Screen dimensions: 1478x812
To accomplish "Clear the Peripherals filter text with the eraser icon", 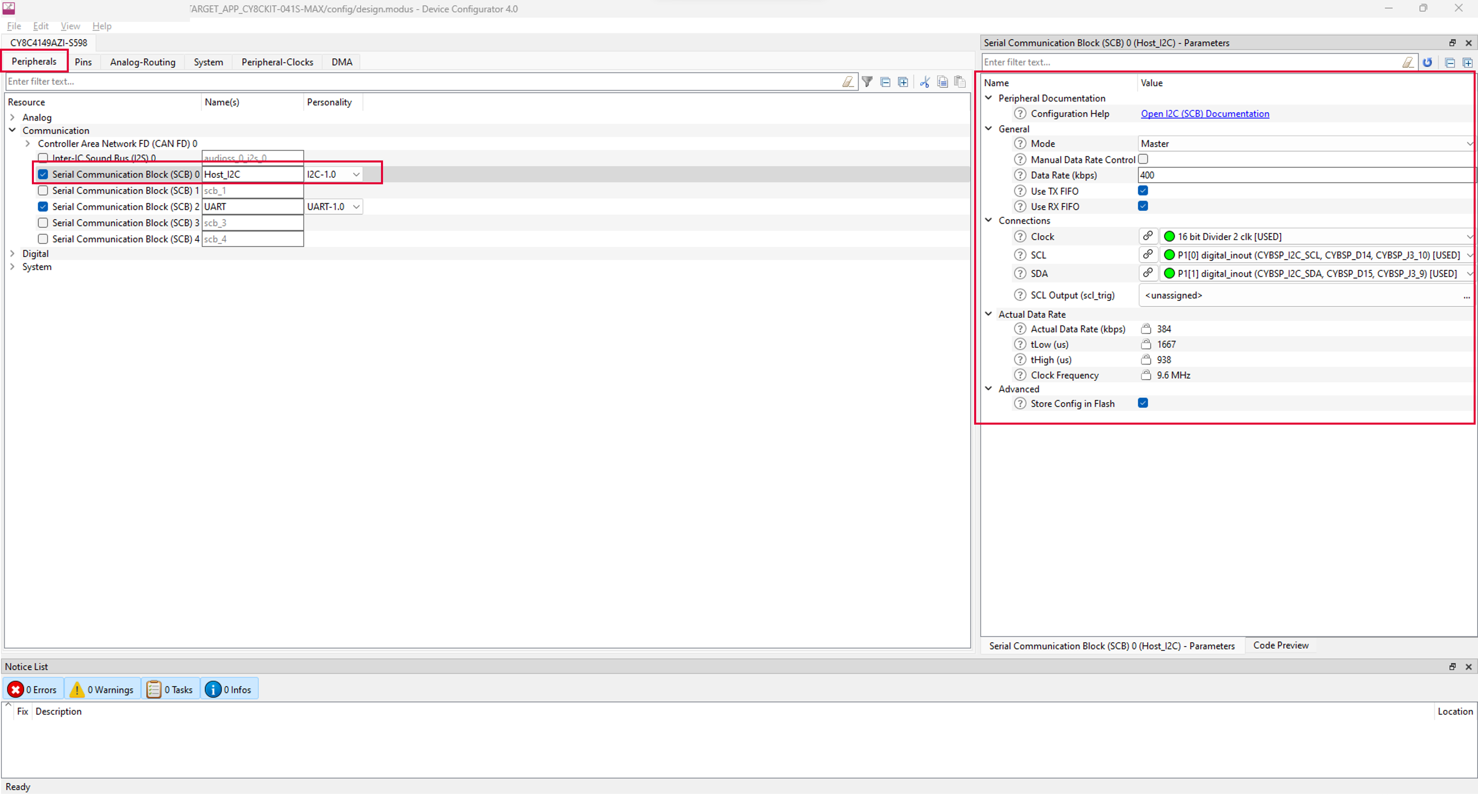I will click(848, 82).
